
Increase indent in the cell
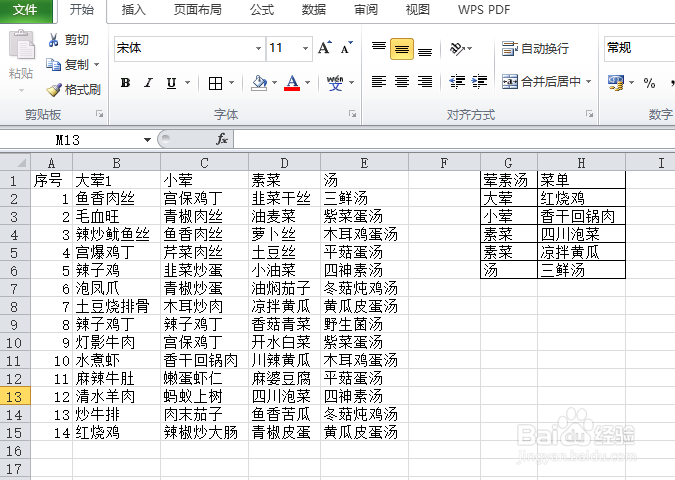coord(479,81)
